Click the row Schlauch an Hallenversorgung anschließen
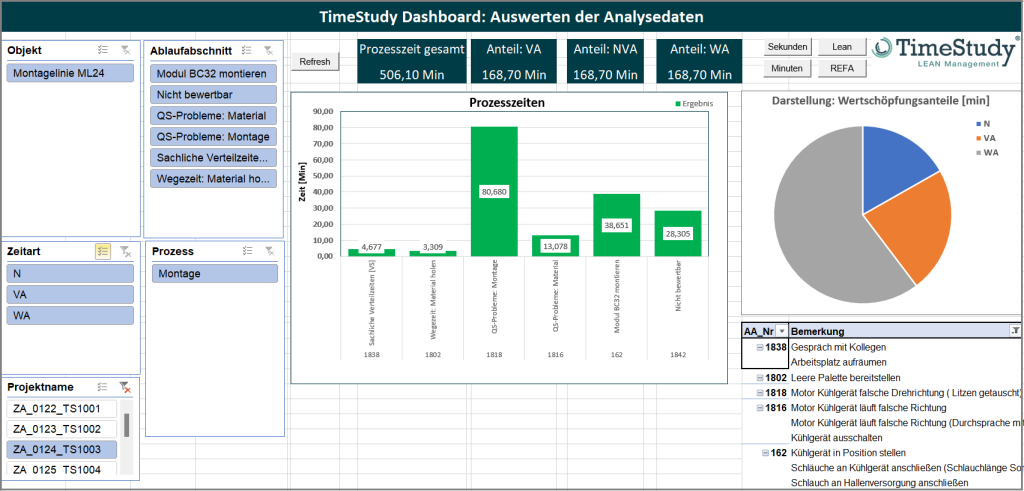1024x491 pixels. click(880, 483)
